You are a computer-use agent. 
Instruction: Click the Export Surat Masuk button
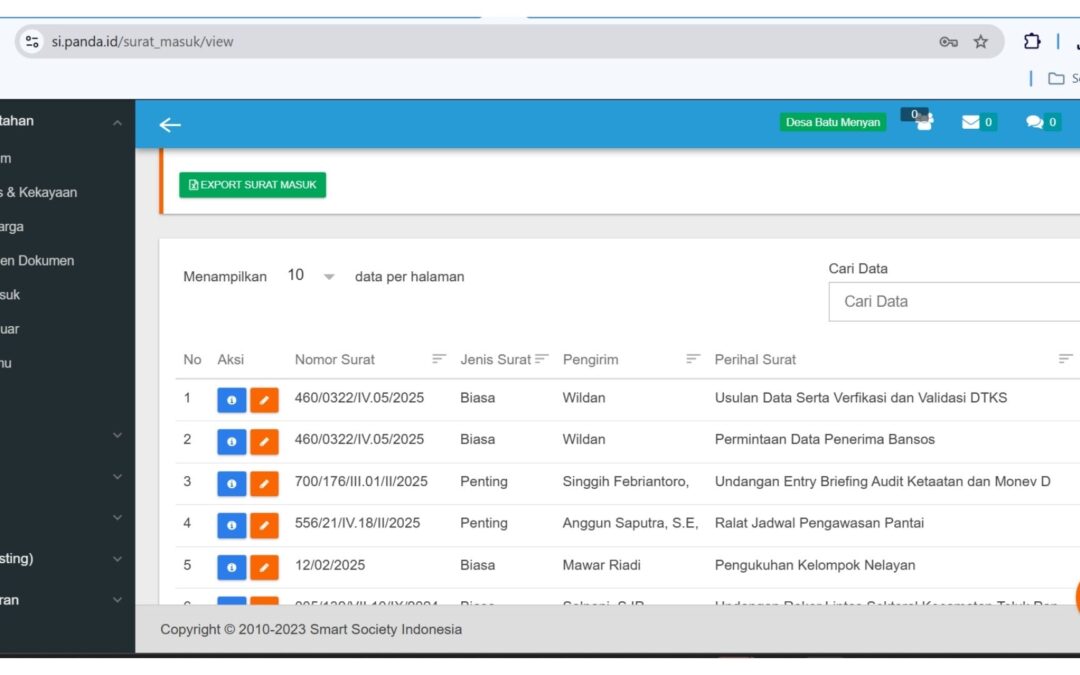pos(252,185)
